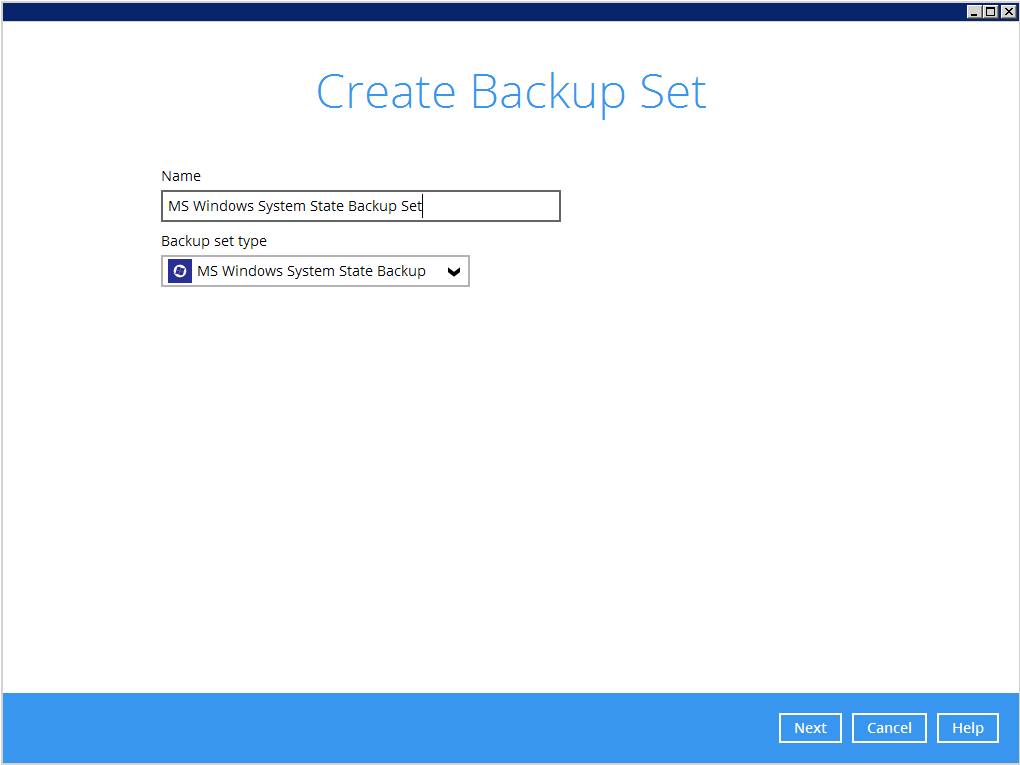Proceed with the Next button
This screenshot has width=1020, height=765.
810,728
